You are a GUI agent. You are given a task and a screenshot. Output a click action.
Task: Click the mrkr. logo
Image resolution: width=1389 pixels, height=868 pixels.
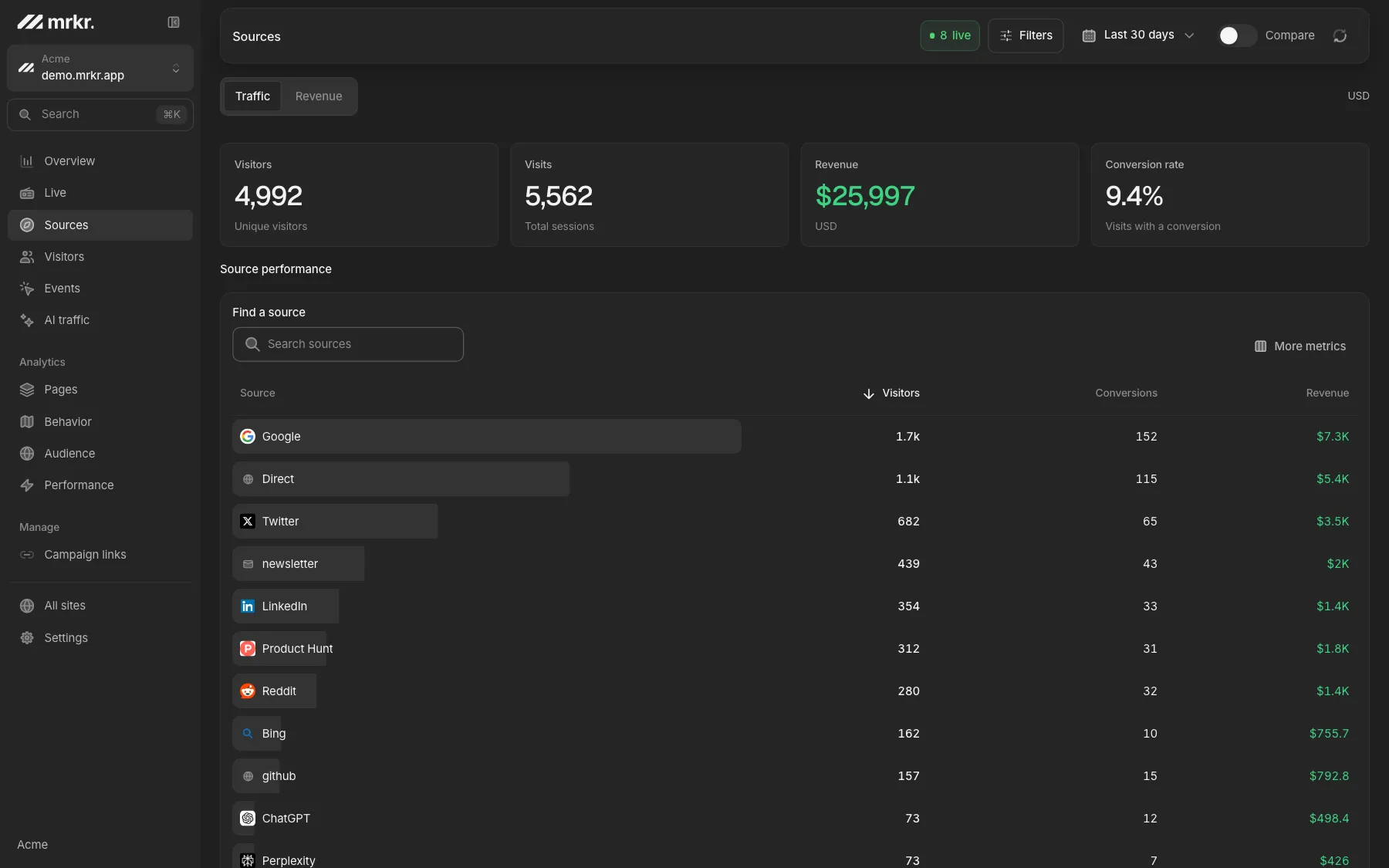point(56,22)
